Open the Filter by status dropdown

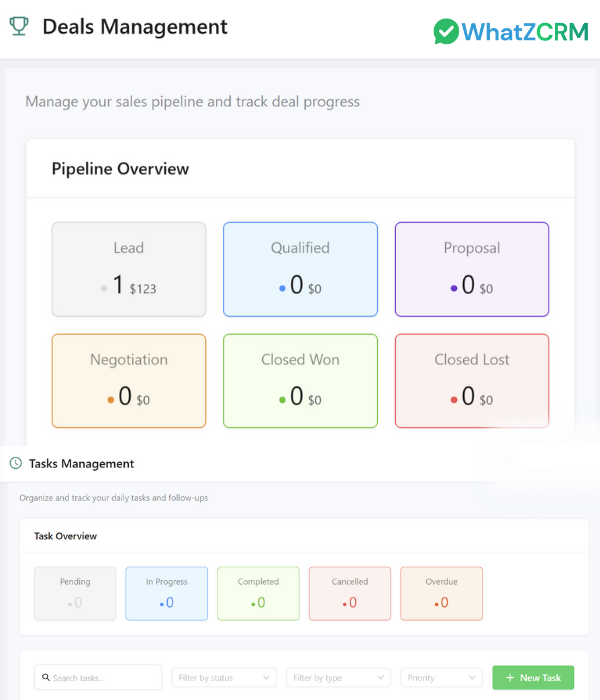[x=224, y=678]
